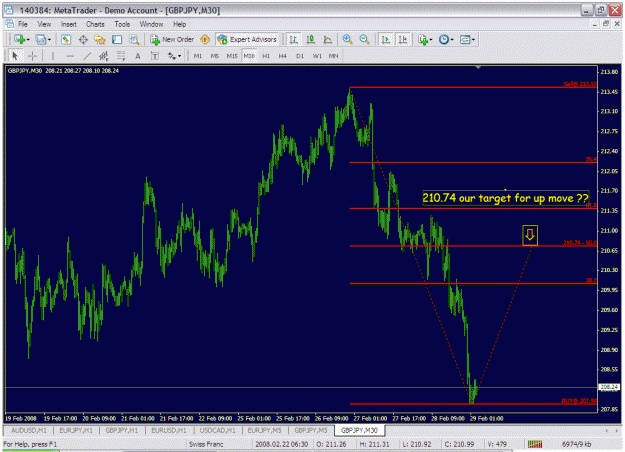Set timeframe to H4
Viewport: 625px width, 452px height.
[283, 56]
